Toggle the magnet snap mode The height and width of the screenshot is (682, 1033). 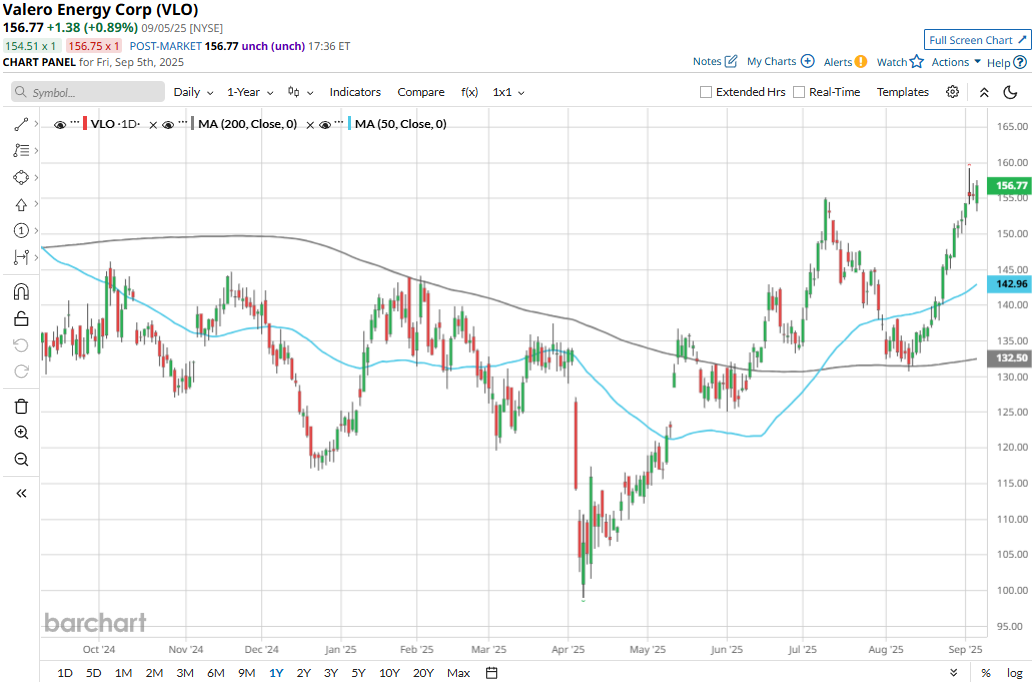21,292
